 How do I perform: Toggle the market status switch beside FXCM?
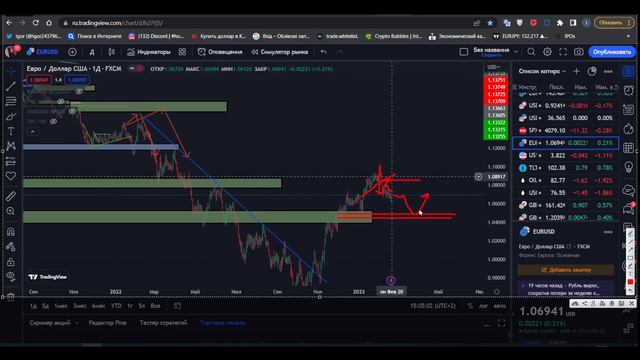click(136, 69)
